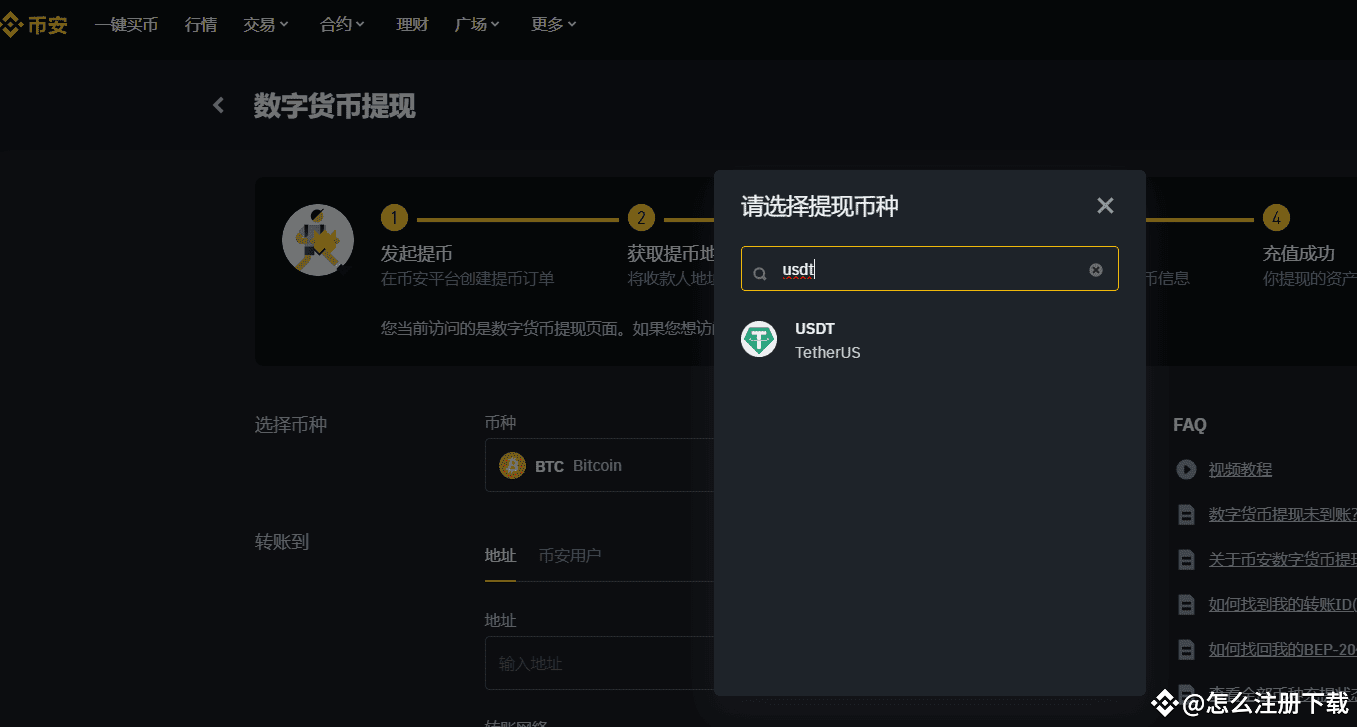Click the Binance 币安 logo
Image resolution: width=1357 pixels, height=727 pixels.
coord(34,24)
